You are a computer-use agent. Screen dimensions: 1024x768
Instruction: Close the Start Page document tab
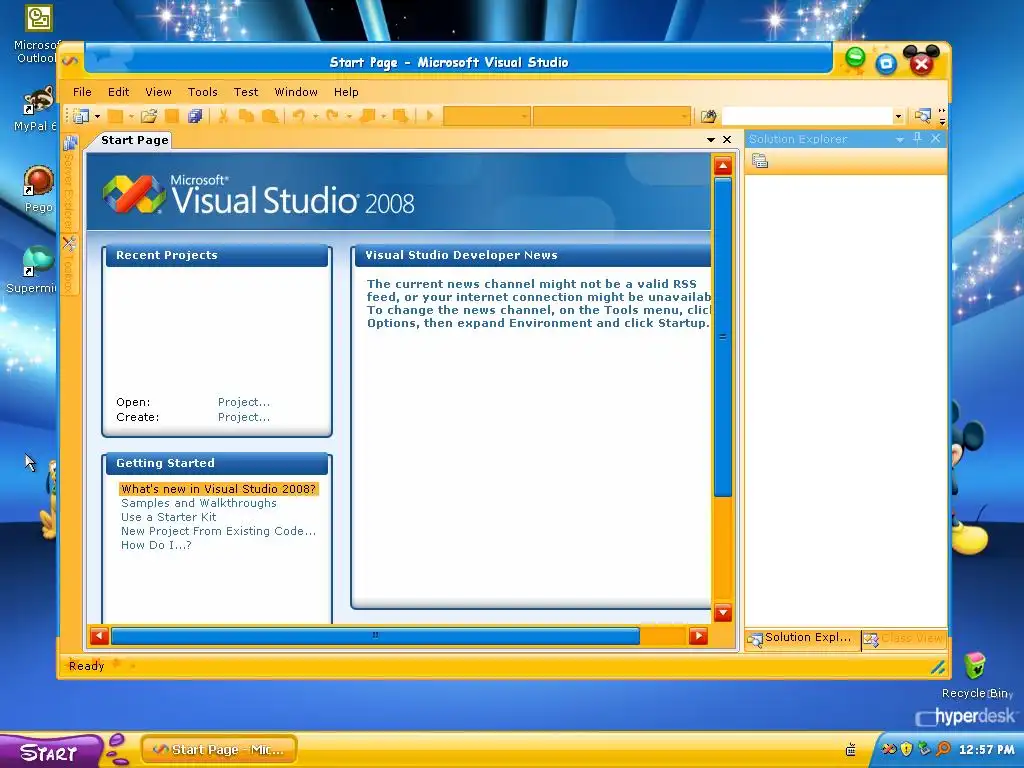727,140
